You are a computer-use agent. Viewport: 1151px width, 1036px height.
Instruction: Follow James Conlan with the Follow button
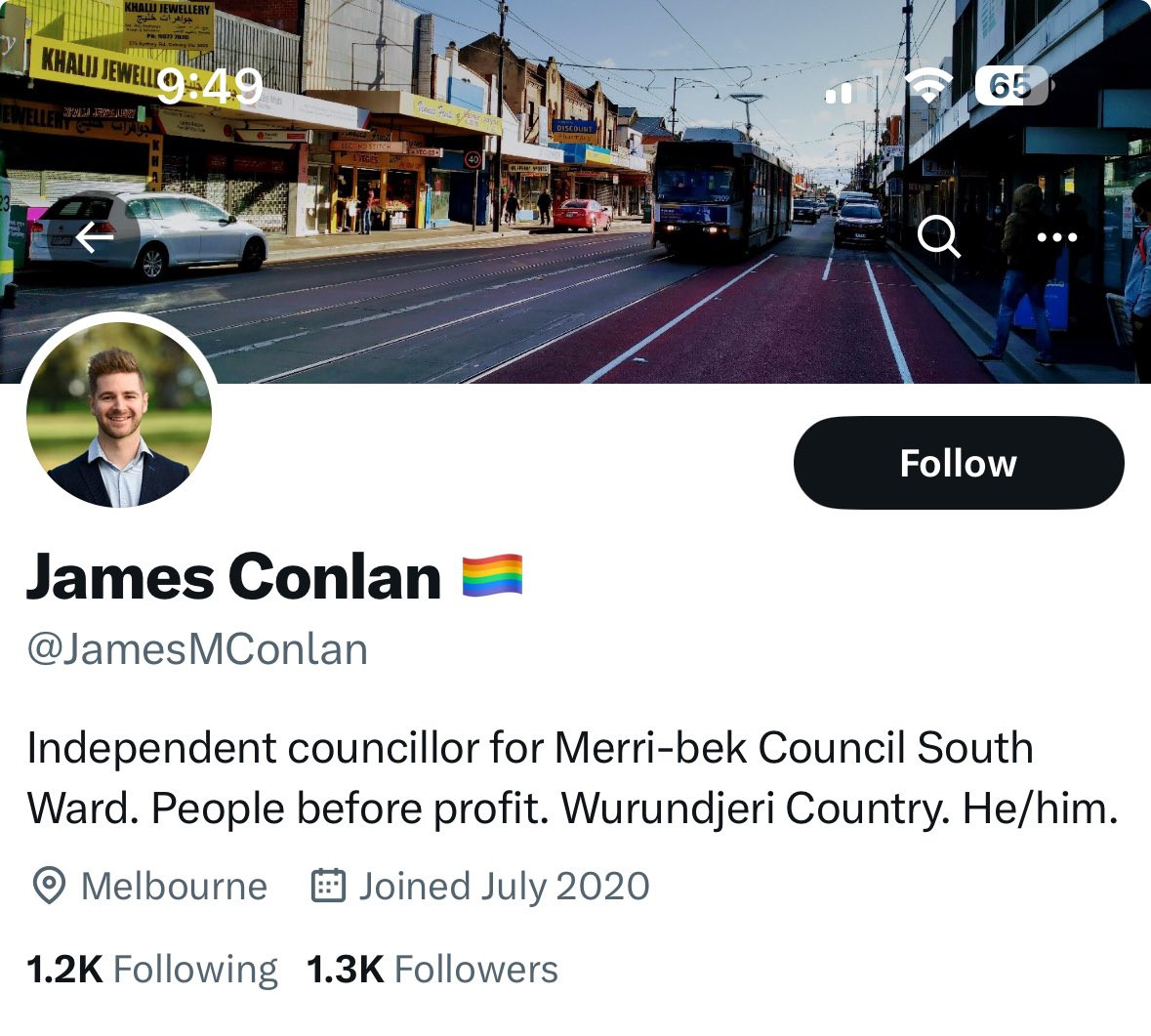click(959, 463)
